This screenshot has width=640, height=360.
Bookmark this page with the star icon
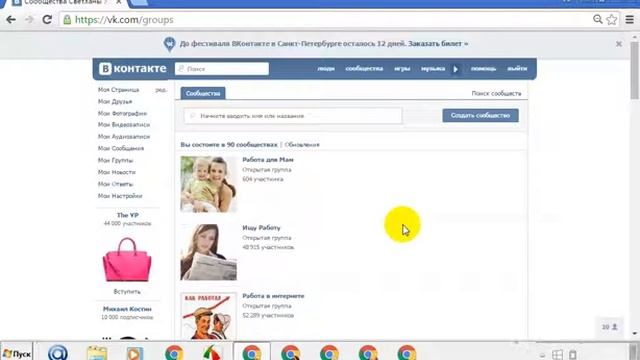[611, 20]
